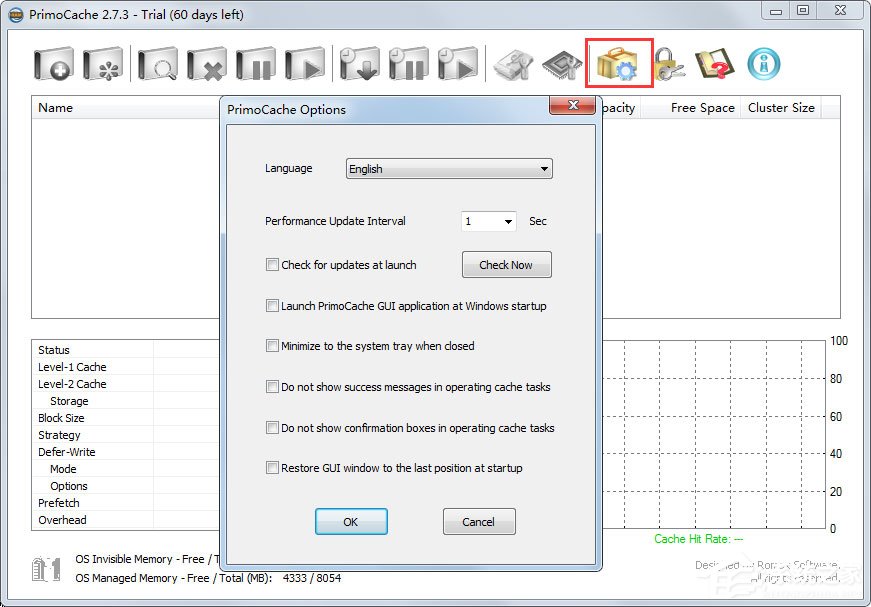Open the level-2 storage management tools icon
This screenshot has height=607, width=871.
pos(513,64)
